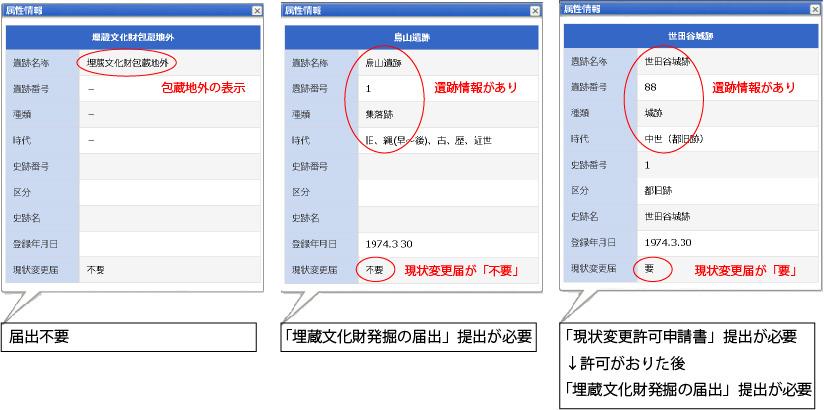This screenshot has width=824, height=410.
Task: Click the blue header 埋蔵文化財包蔵地外
Action: tap(133, 38)
